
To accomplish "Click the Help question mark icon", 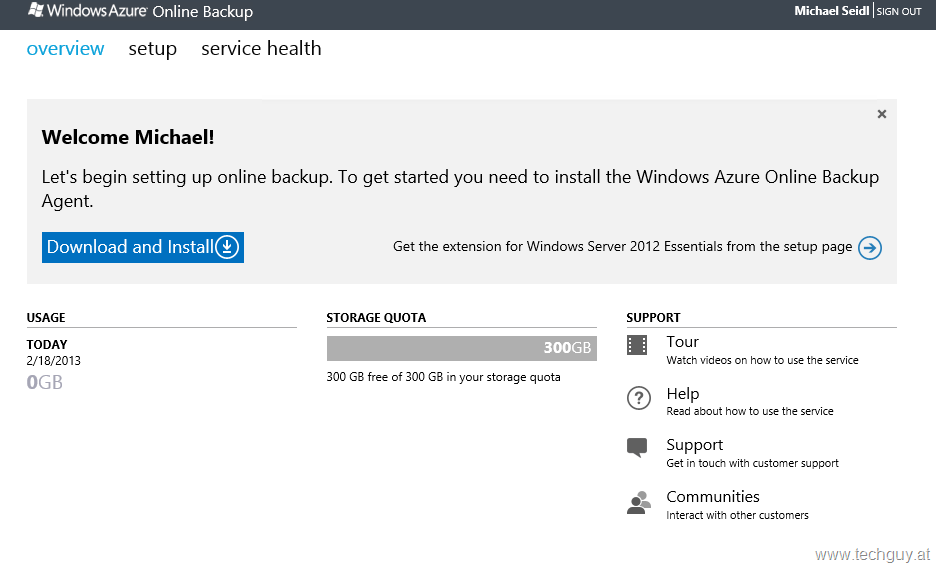I will pyautogui.click(x=639, y=398).
